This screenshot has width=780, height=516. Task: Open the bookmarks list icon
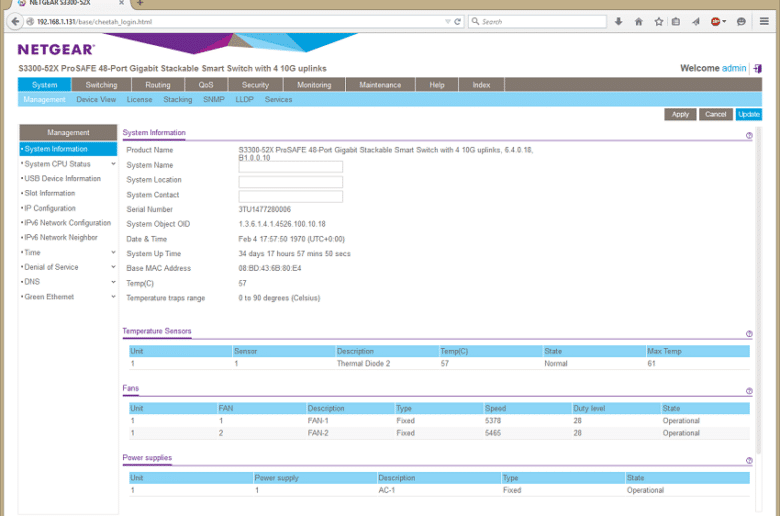coord(676,21)
